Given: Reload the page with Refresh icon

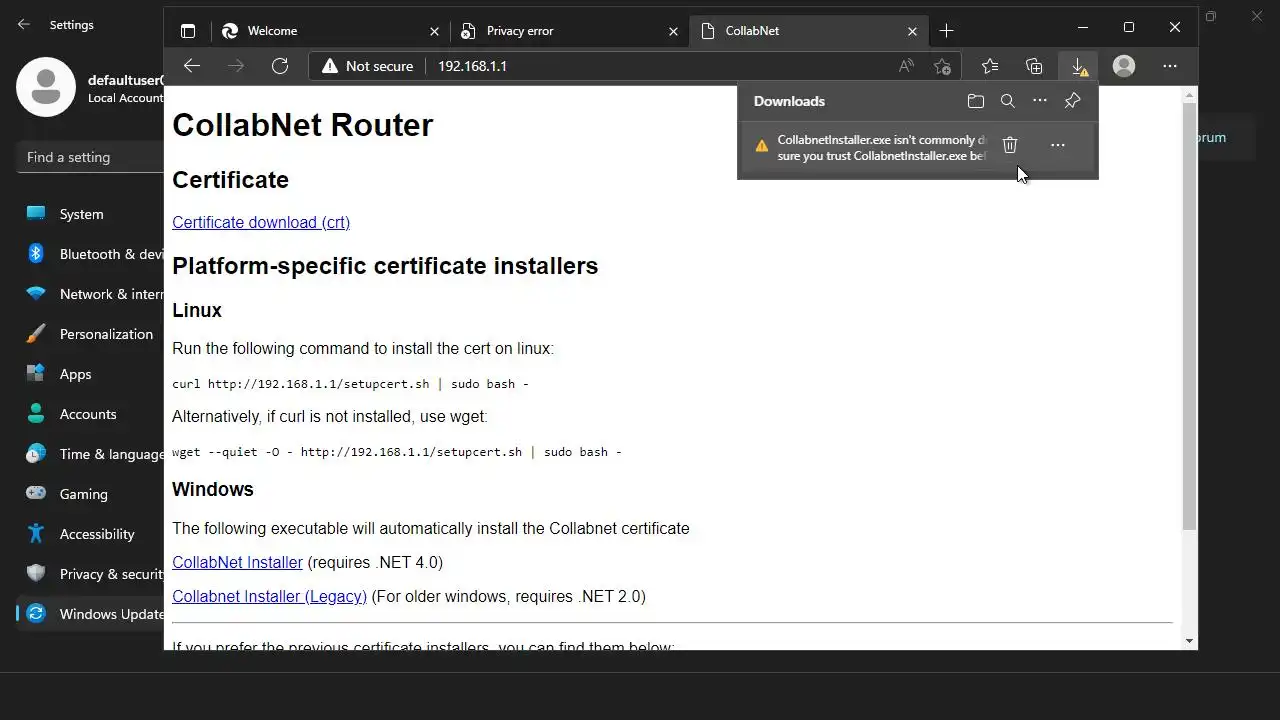Looking at the screenshot, I should [280, 66].
